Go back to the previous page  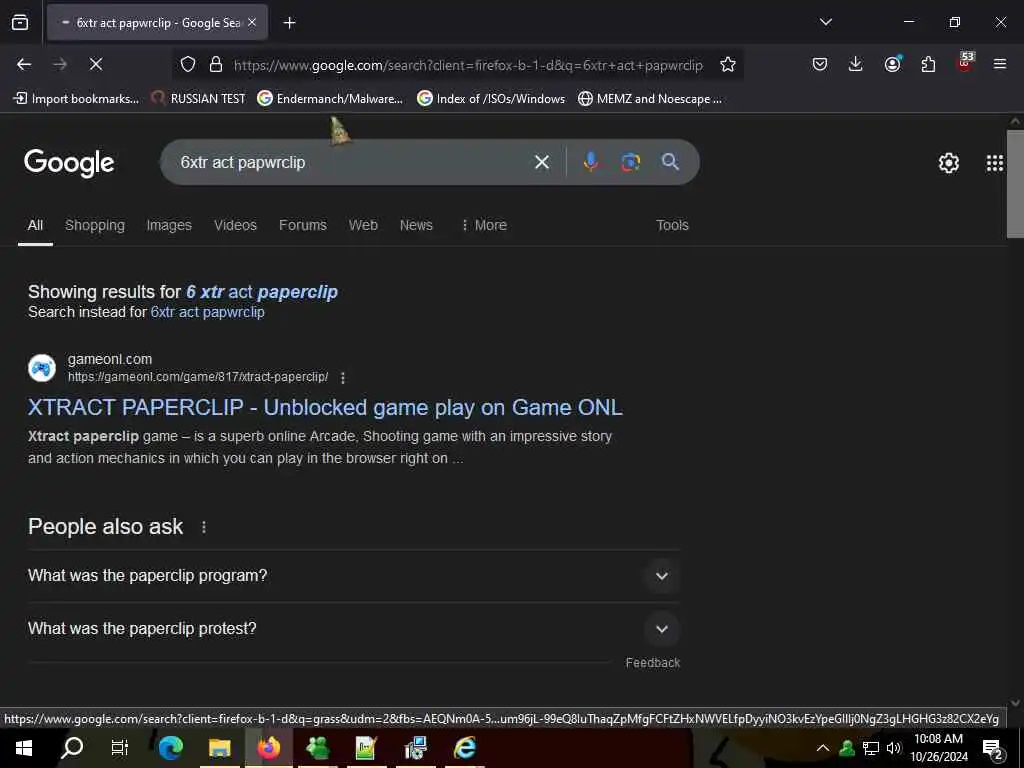click(24, 64)
